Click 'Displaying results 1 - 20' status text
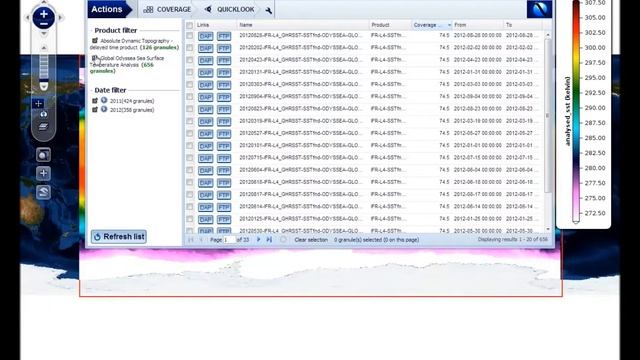640x360 pixels. (x=513, y=240)
